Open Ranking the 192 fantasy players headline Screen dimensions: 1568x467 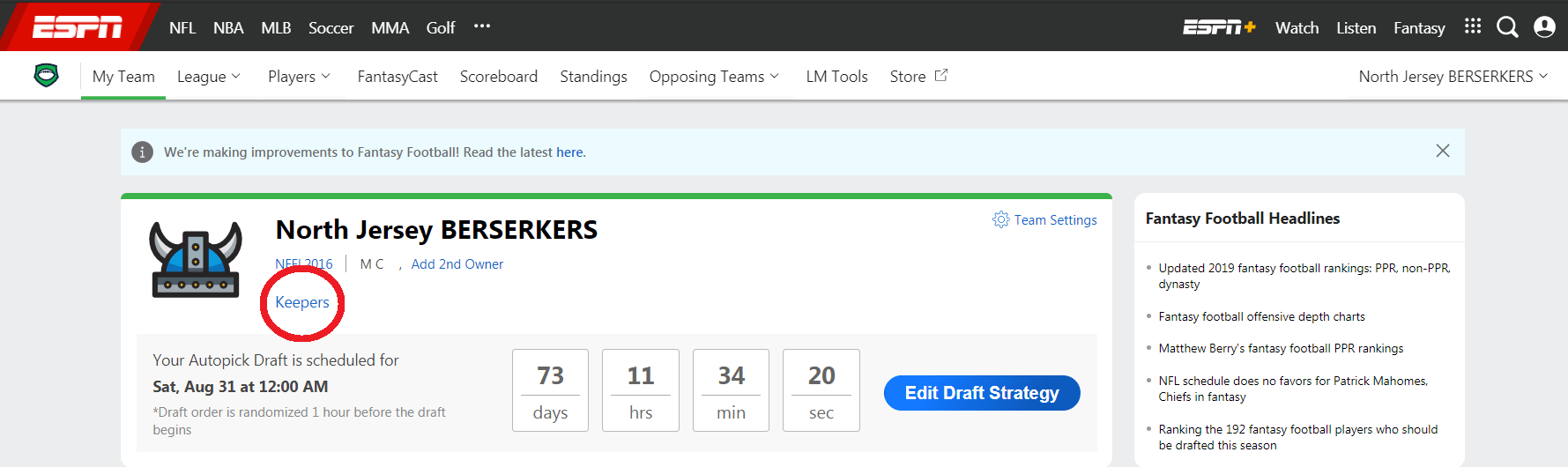(1297, 437)
